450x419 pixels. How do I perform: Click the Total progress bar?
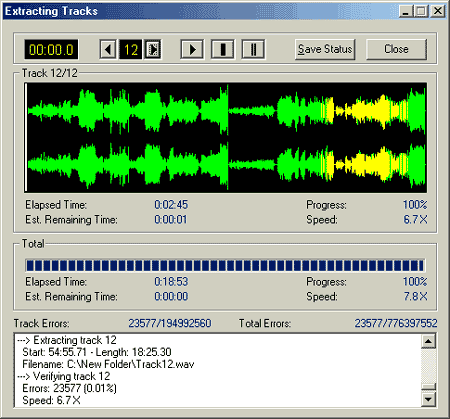coord(225,265)
